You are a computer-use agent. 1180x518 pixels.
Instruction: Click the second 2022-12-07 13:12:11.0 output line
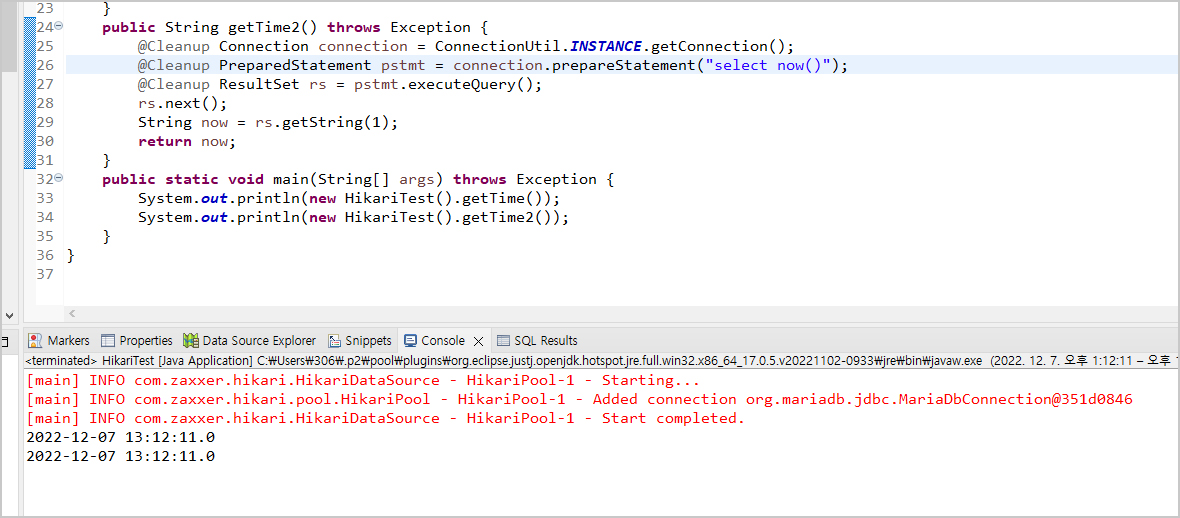point(120,456)
